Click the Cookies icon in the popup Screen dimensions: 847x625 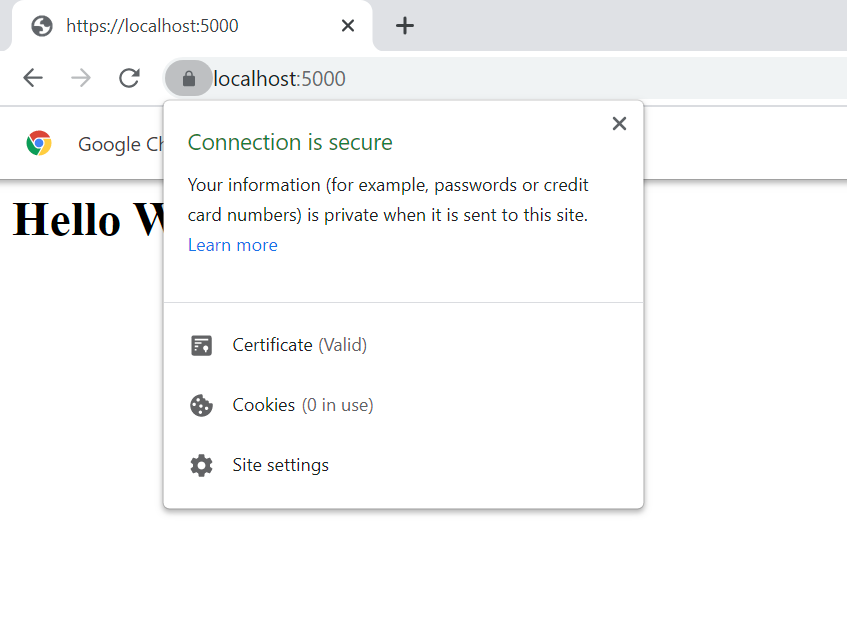coord(201,405)
